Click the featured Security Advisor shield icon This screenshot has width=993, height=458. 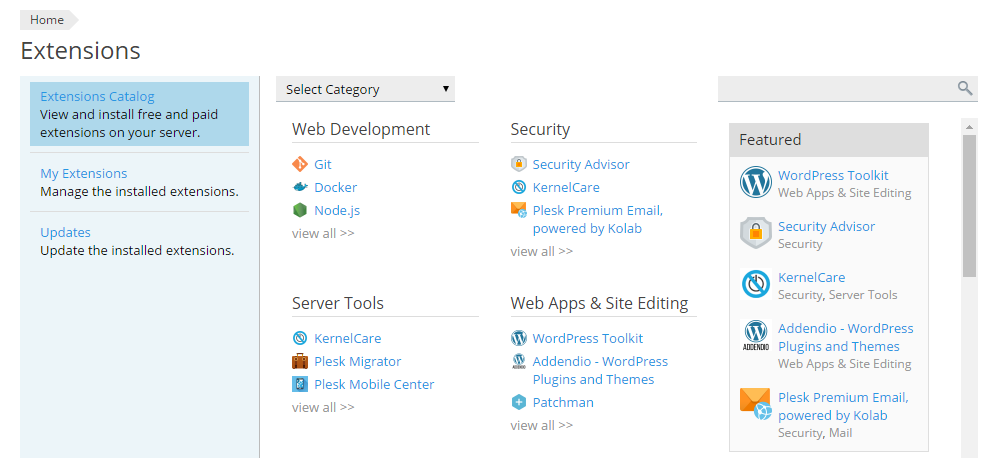755,234
